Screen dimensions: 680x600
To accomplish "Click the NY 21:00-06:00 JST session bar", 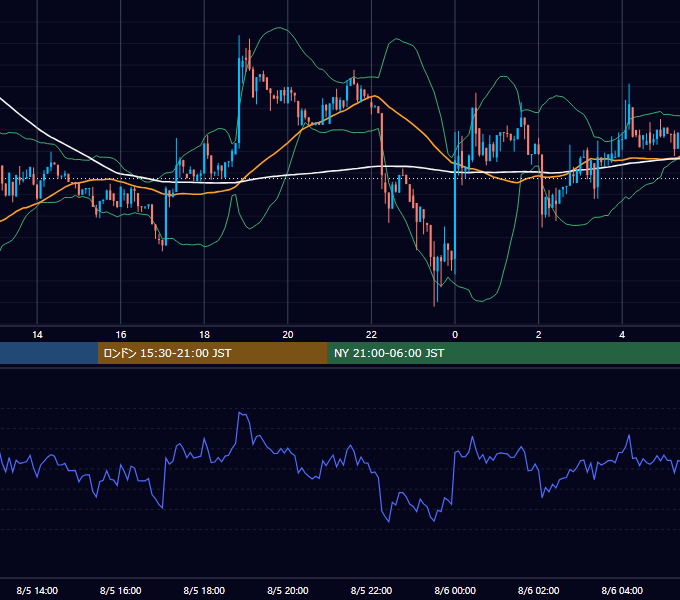I will [x=503, y=353].
